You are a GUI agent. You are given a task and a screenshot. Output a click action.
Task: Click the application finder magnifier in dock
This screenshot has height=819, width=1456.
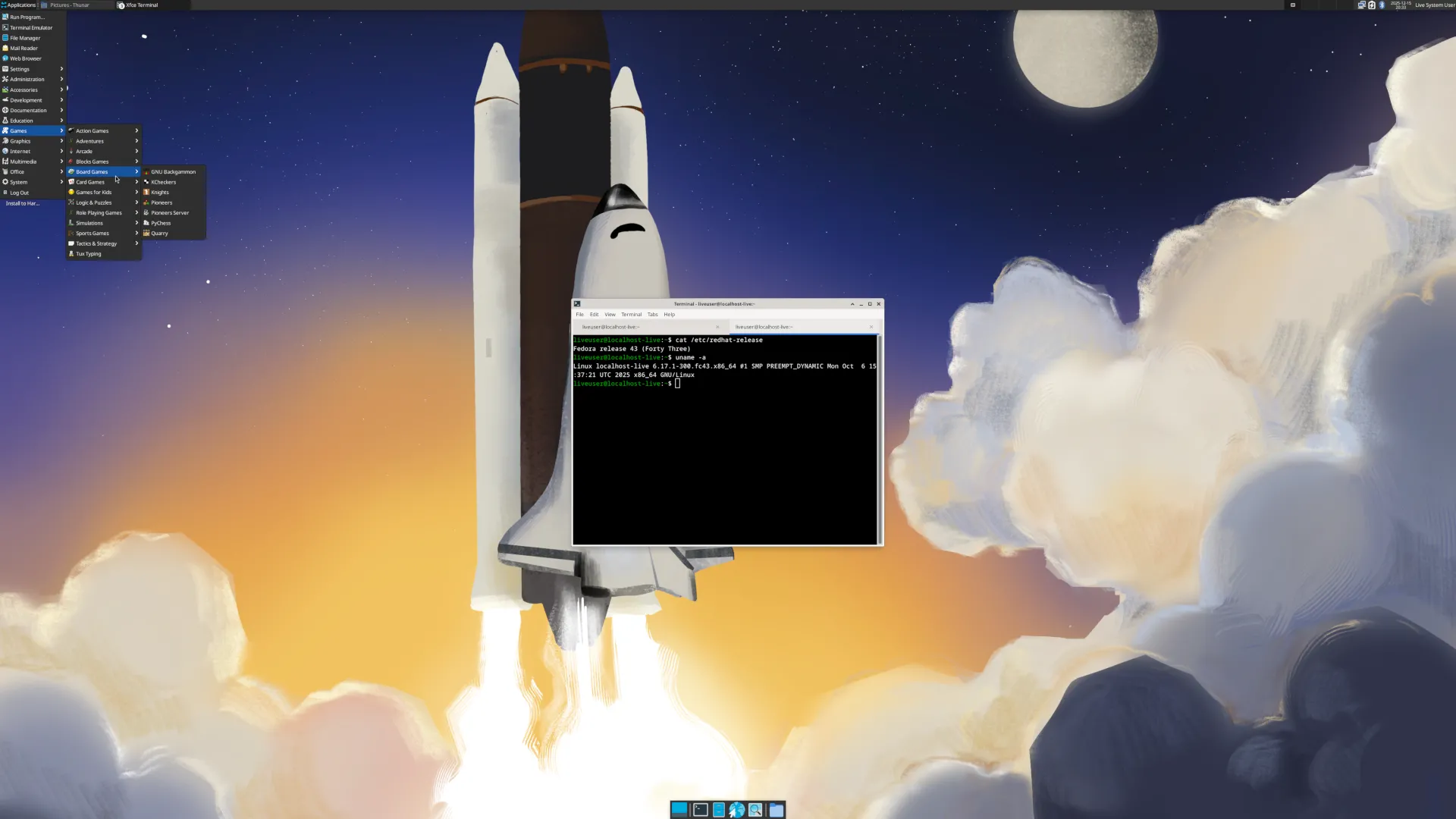click(755, 810)
